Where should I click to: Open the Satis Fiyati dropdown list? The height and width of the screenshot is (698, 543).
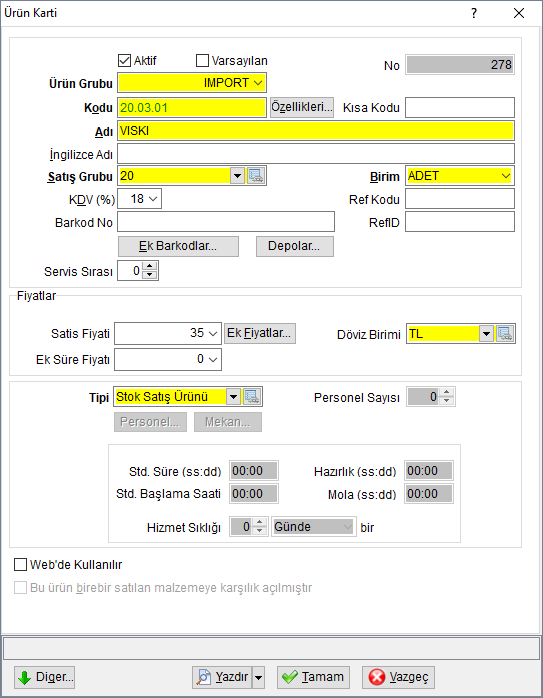213,333
